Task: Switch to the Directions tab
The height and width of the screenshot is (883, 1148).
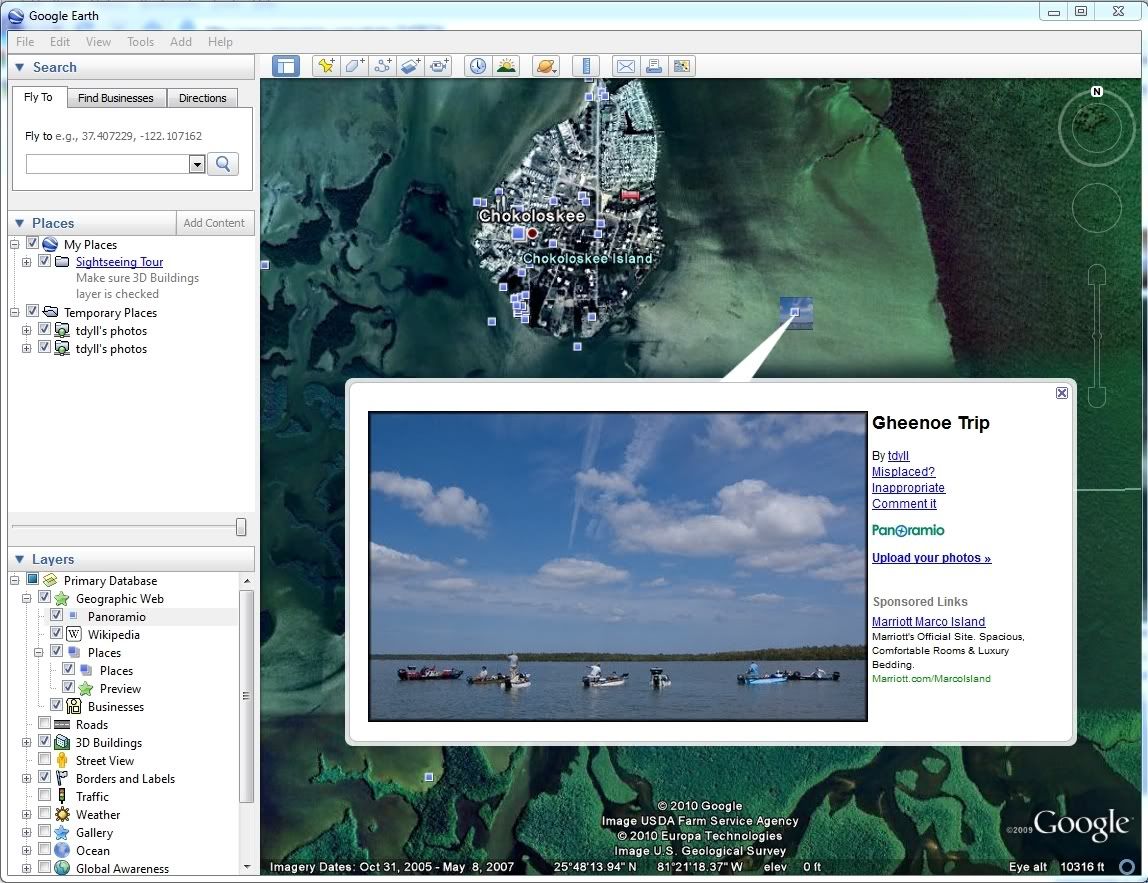Action: click(x=203, y=98)
